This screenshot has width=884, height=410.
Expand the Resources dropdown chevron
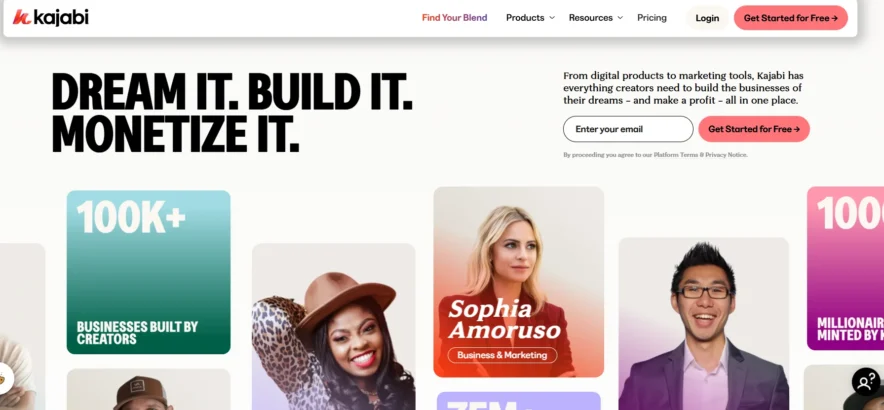620,17
